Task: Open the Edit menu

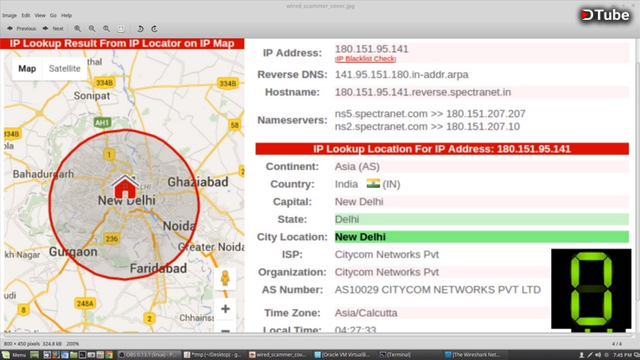Action: pyautogui.click(x=26, y=16)
